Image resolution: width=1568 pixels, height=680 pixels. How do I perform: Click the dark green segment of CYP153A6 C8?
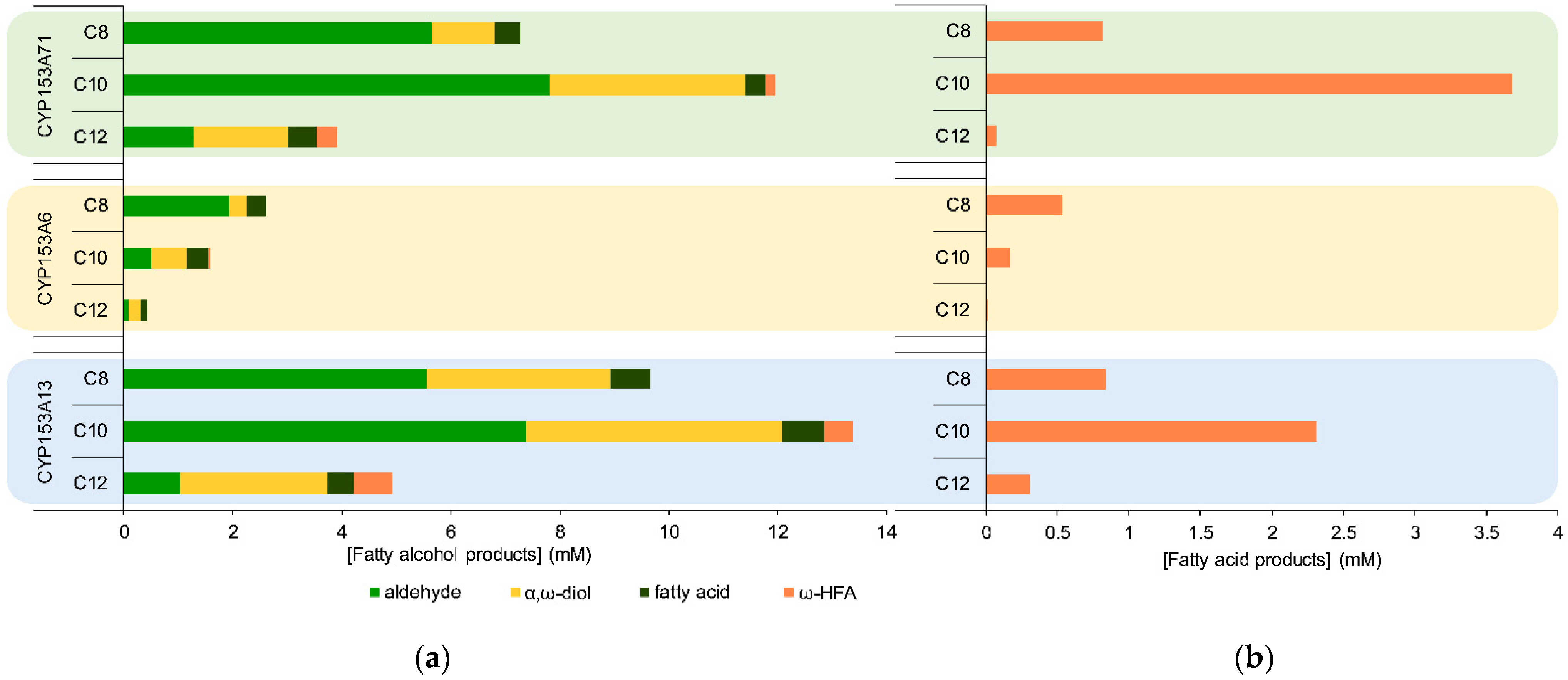click(256, 206)
